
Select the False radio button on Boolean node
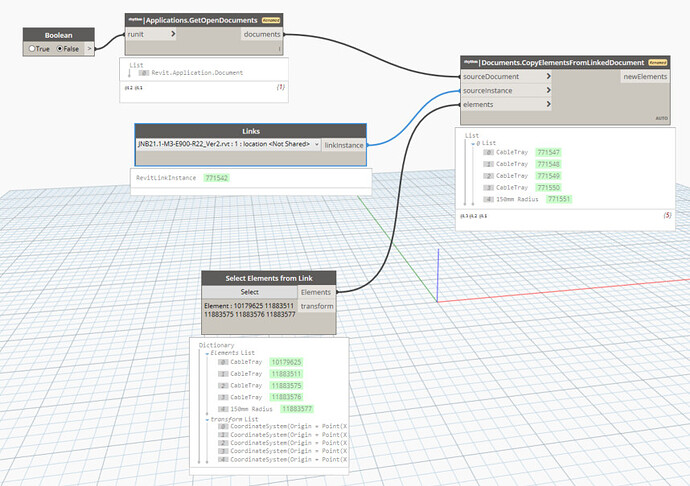point(60,49)
